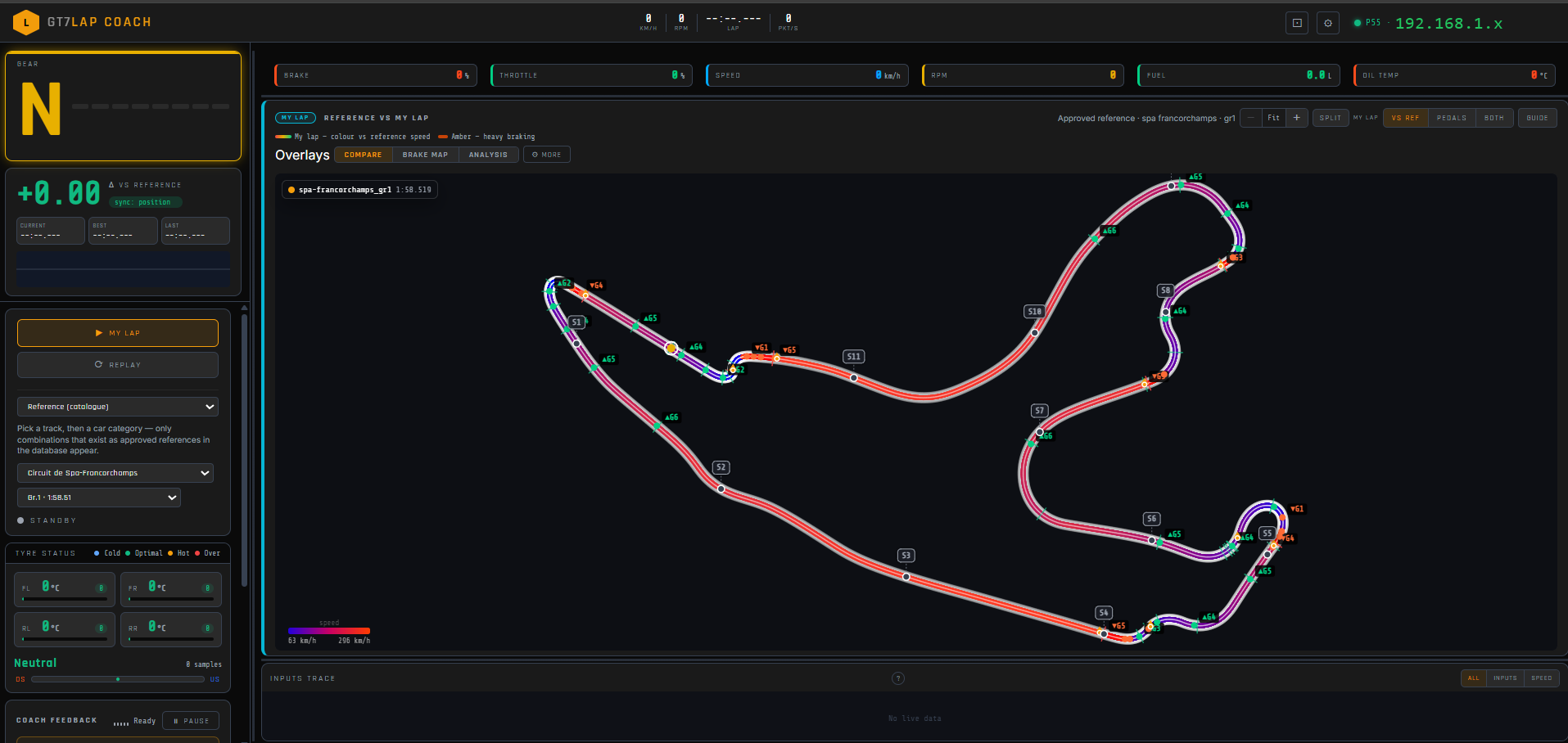Select the S8 sector marker on map

coord(1165,290)
